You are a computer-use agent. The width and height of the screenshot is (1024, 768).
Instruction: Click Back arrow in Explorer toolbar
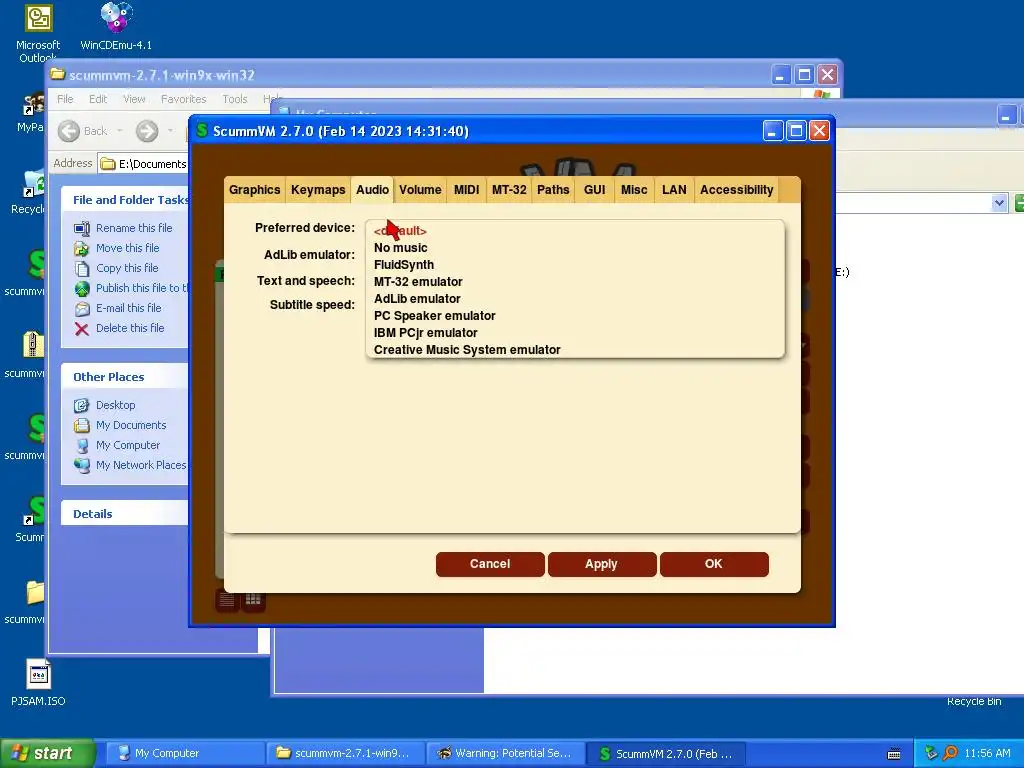tap(69, 131)
